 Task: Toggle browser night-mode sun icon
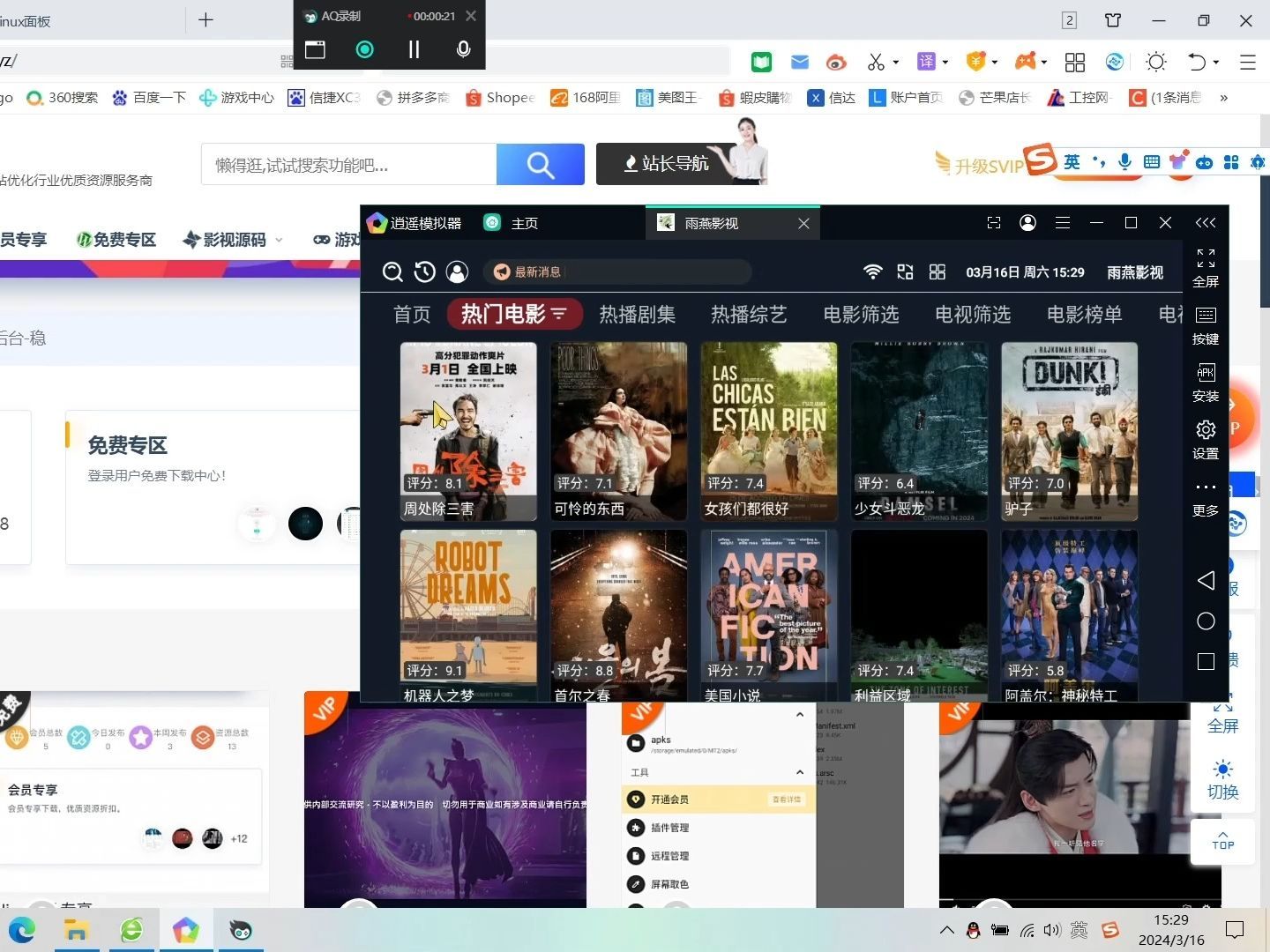pos(1155,62)
